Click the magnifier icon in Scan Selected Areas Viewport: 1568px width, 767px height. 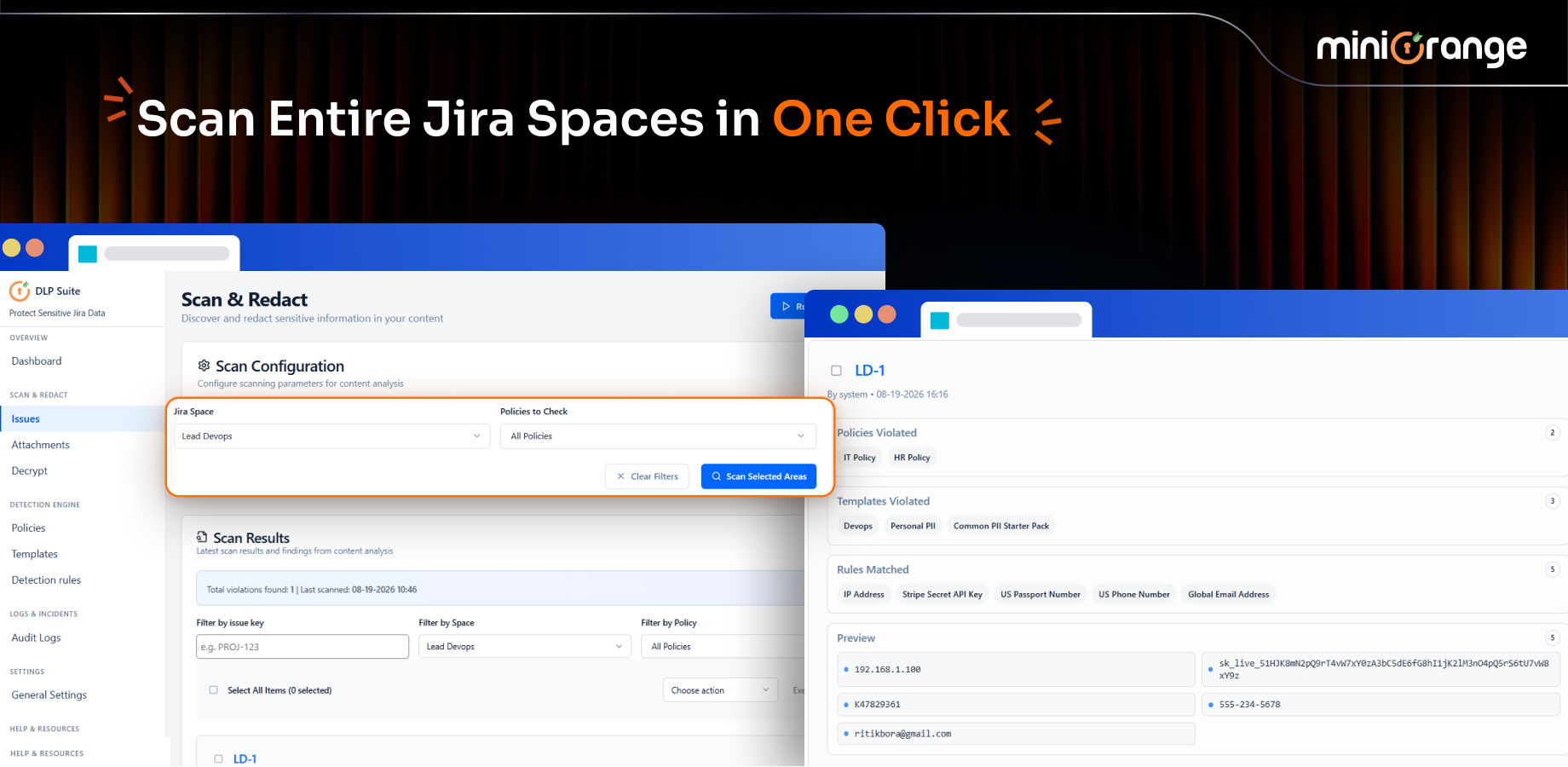[x=717, y=476]
